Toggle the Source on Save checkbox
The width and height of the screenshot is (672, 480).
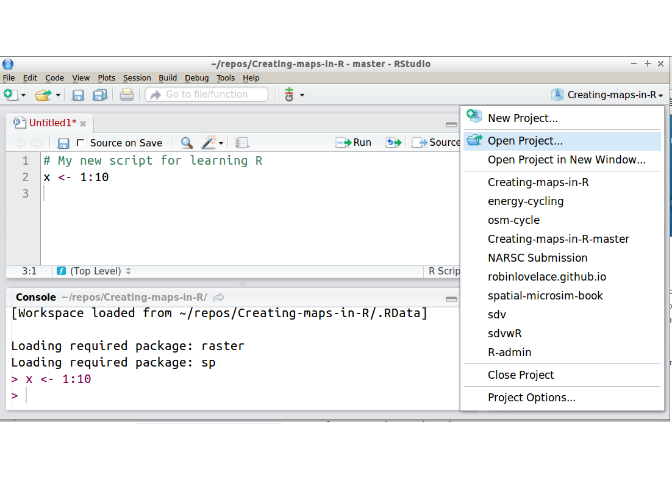pyautogui.click(x=80, y=142)
